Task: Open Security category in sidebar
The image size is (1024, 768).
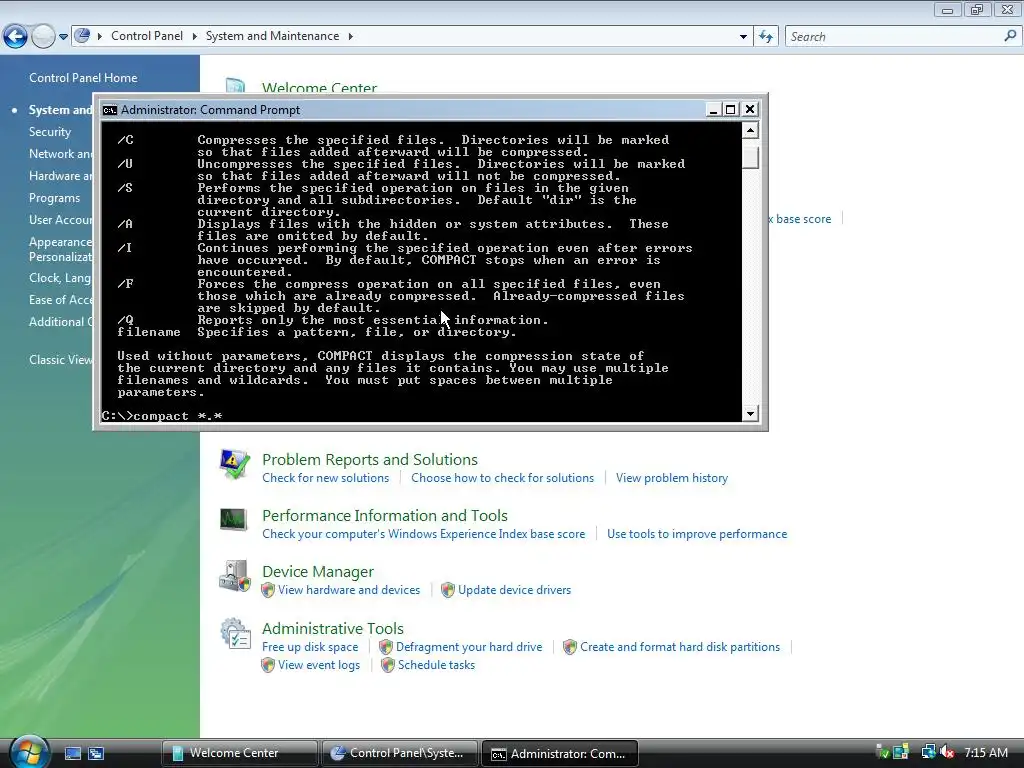Action: pyautogui.click(x=50, y=132)
